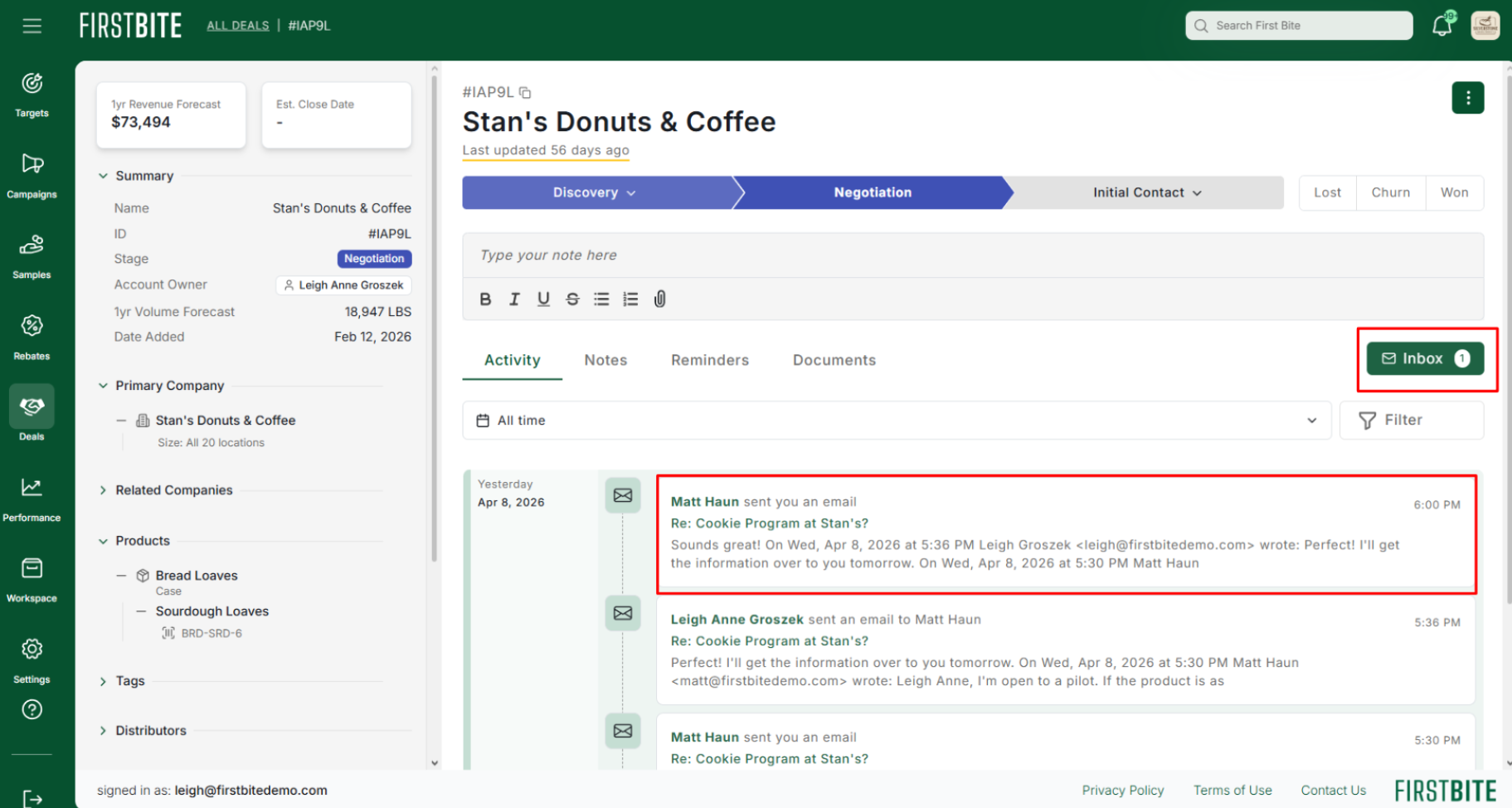Switch to the Documents tab
This screenshot has width=1512, height=808.
point(834,360)
